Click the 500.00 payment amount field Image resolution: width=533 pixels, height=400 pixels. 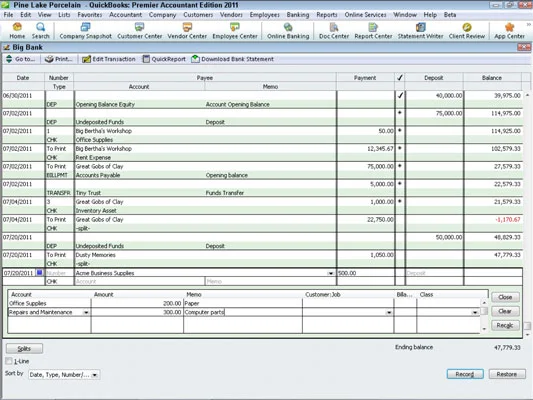365,273
